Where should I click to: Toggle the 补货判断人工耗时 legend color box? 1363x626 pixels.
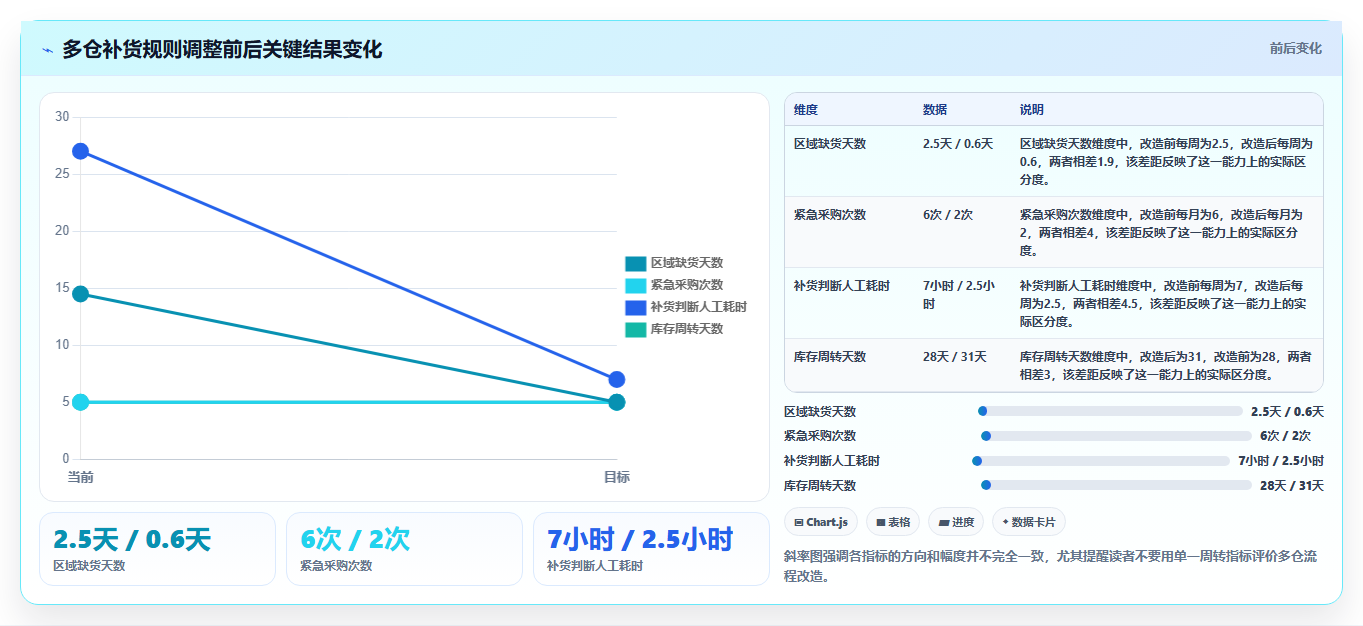pyautogui.click(x=635, y=307)
